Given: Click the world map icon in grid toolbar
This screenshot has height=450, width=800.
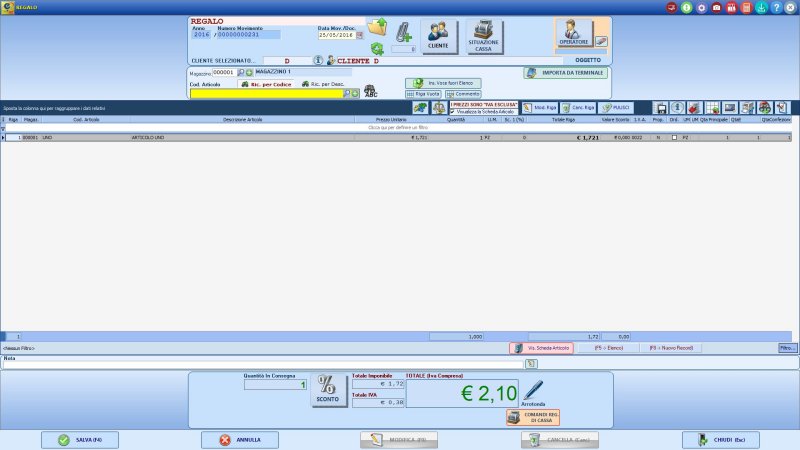Looking at the screenshot, I should pyautogui.click(x=420, y=108).
